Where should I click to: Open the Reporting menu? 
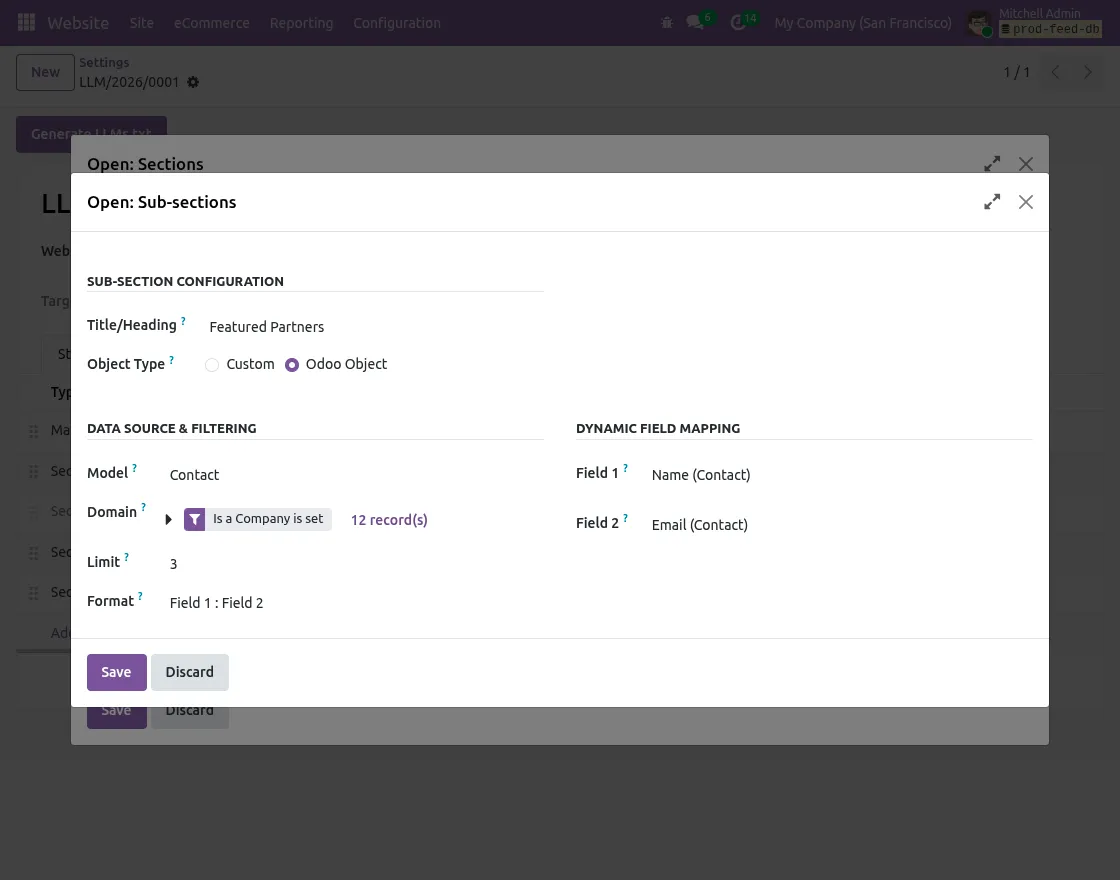click(301, 23)
